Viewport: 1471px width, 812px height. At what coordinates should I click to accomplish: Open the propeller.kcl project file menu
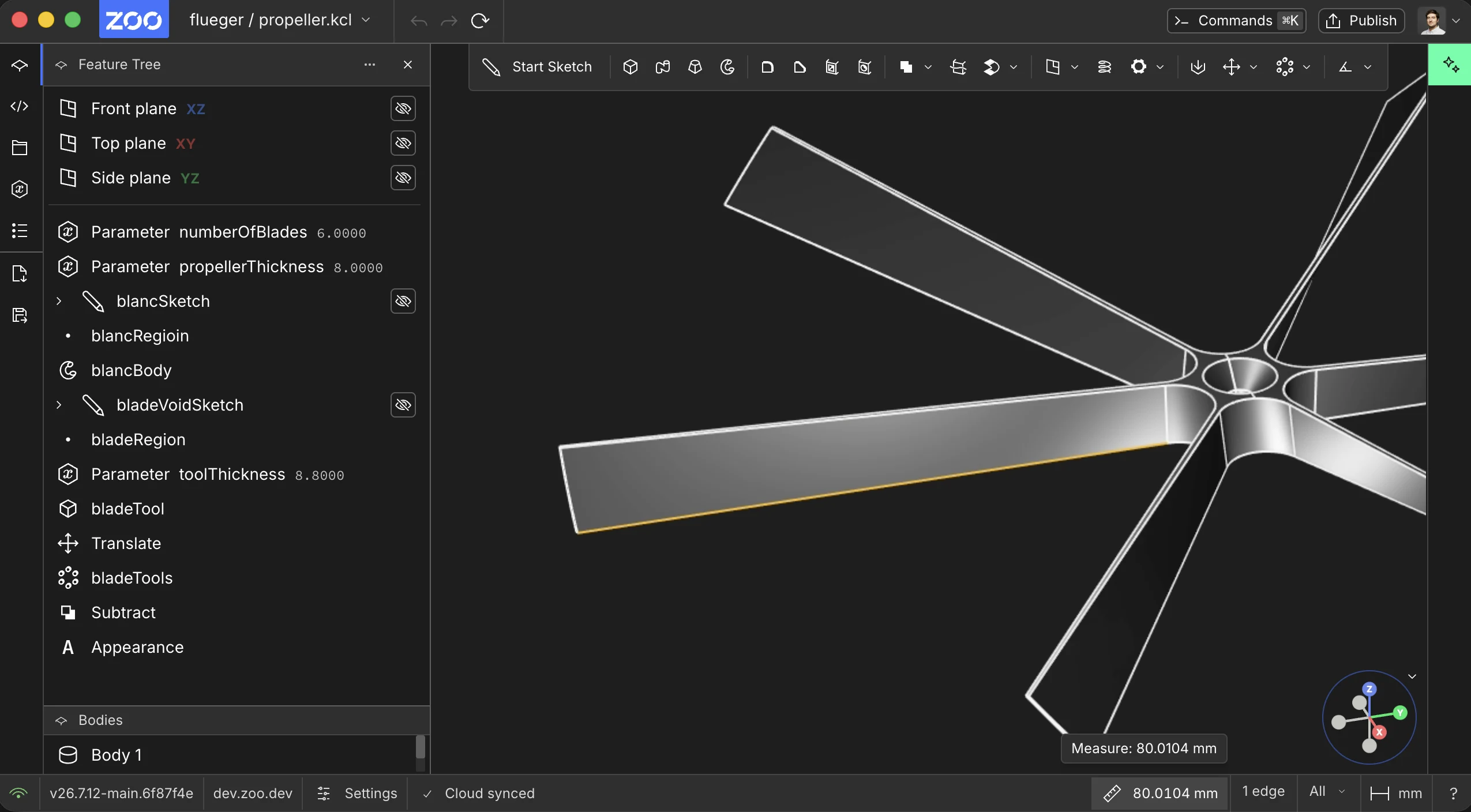(x=280, y=20)
